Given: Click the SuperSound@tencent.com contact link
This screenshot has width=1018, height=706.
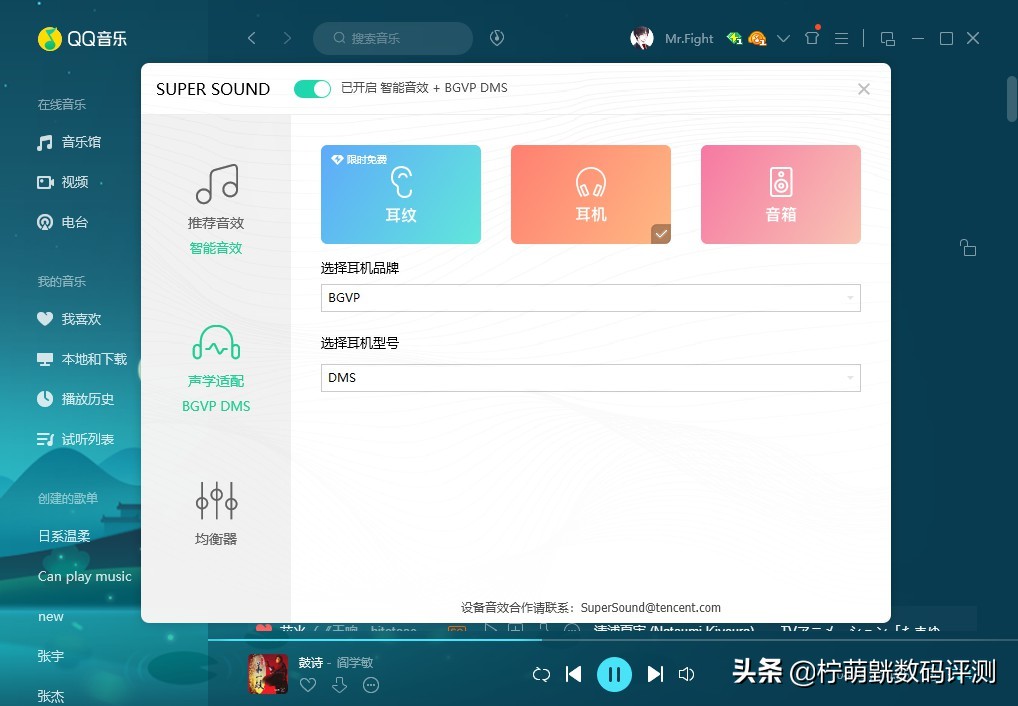Looking at the screenshot, I should 650,607.
